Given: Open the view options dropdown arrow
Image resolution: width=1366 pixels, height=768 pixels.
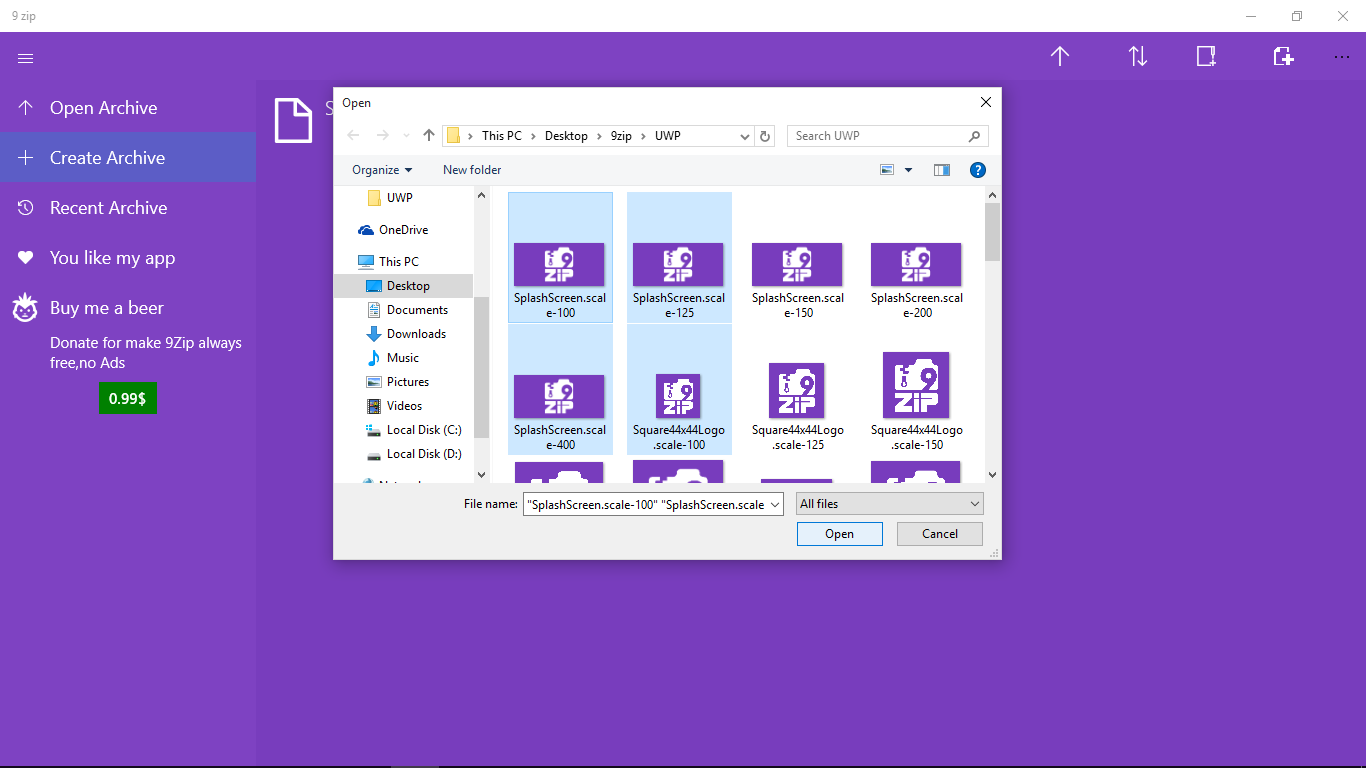Looking at the screenshot, I should pyautogui.click(x=908, y=170).
